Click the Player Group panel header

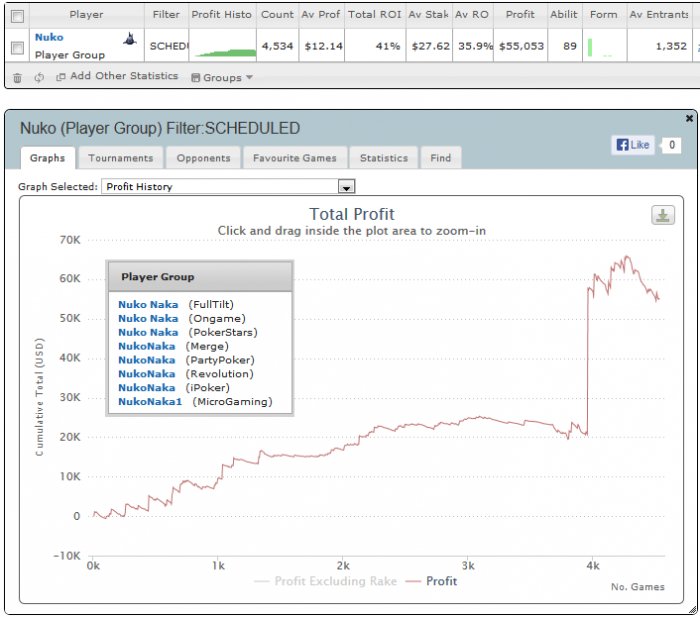[x=200, y=277]
